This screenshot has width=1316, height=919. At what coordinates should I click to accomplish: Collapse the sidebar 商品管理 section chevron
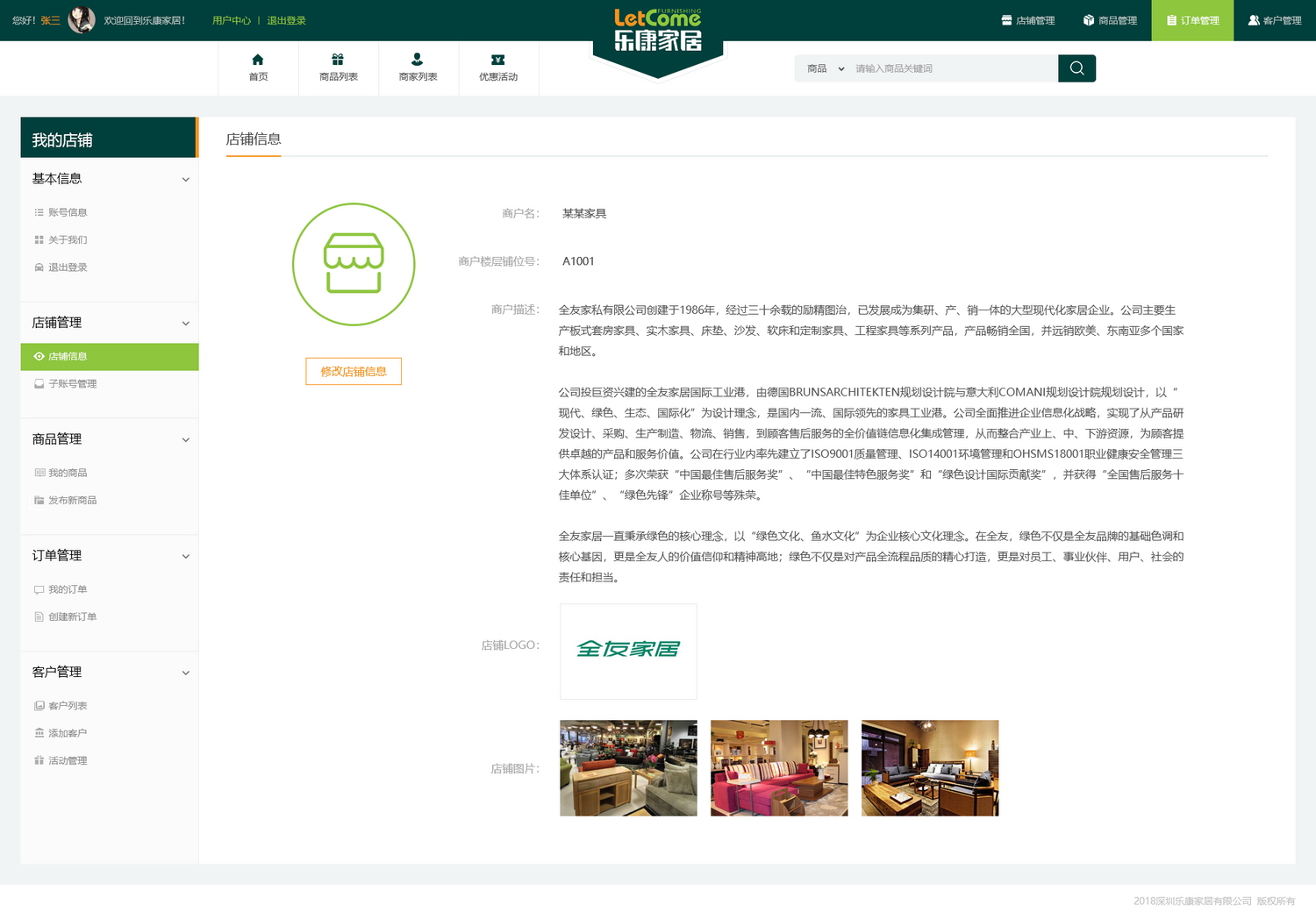click(185, 440)
